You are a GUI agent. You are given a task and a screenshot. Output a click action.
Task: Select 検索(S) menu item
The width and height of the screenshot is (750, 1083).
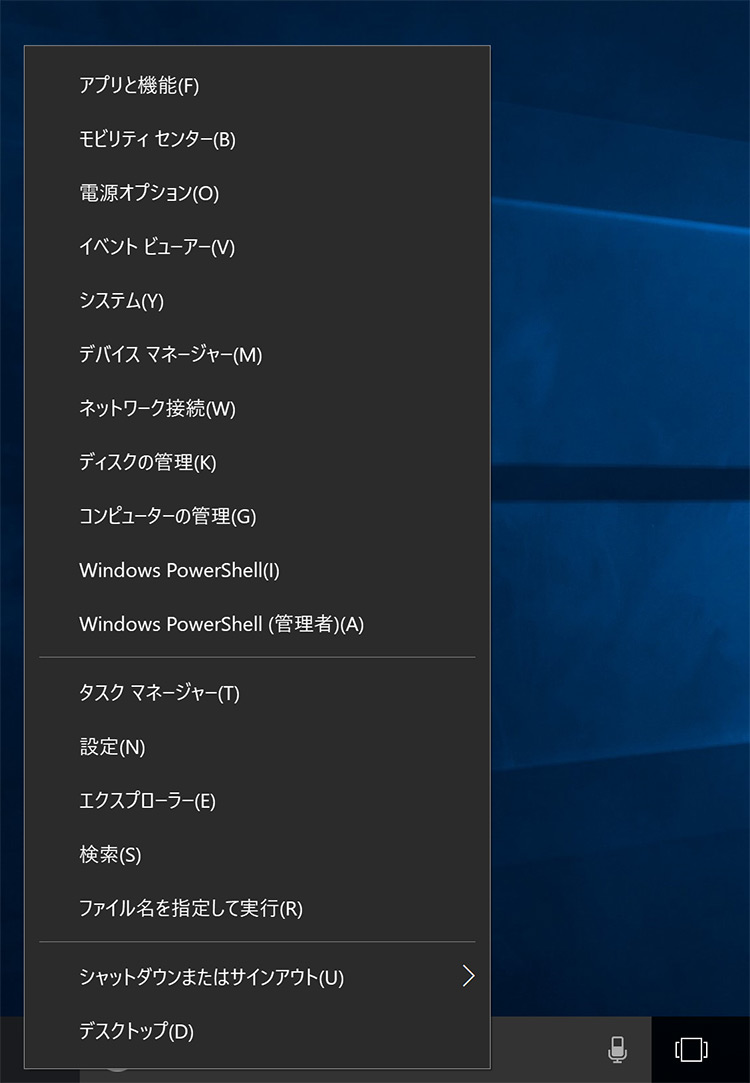coord(110,855)
